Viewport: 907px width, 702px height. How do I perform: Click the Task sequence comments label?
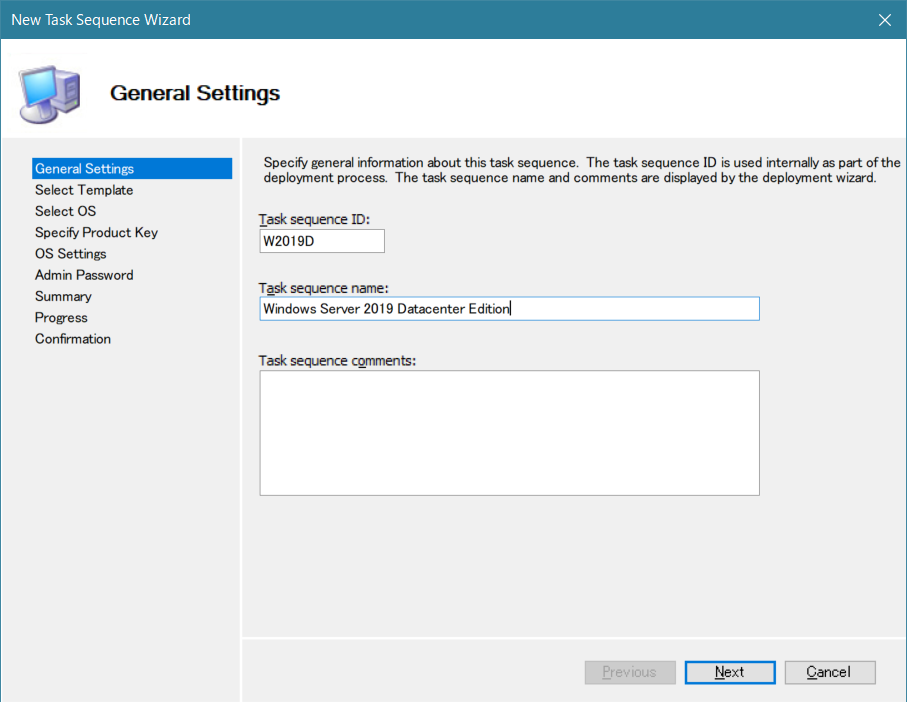tap(337, 360)
